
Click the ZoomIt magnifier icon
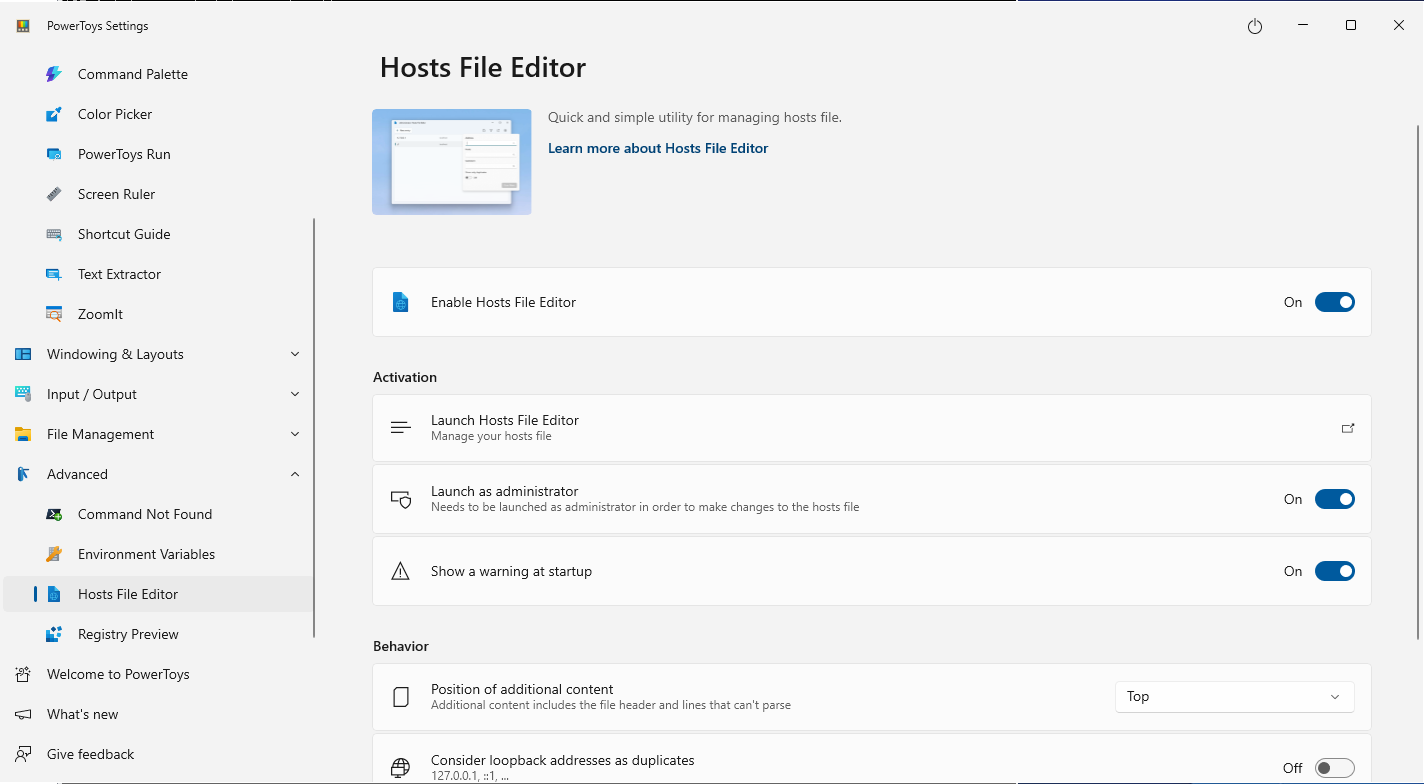[x=54, y=314]
